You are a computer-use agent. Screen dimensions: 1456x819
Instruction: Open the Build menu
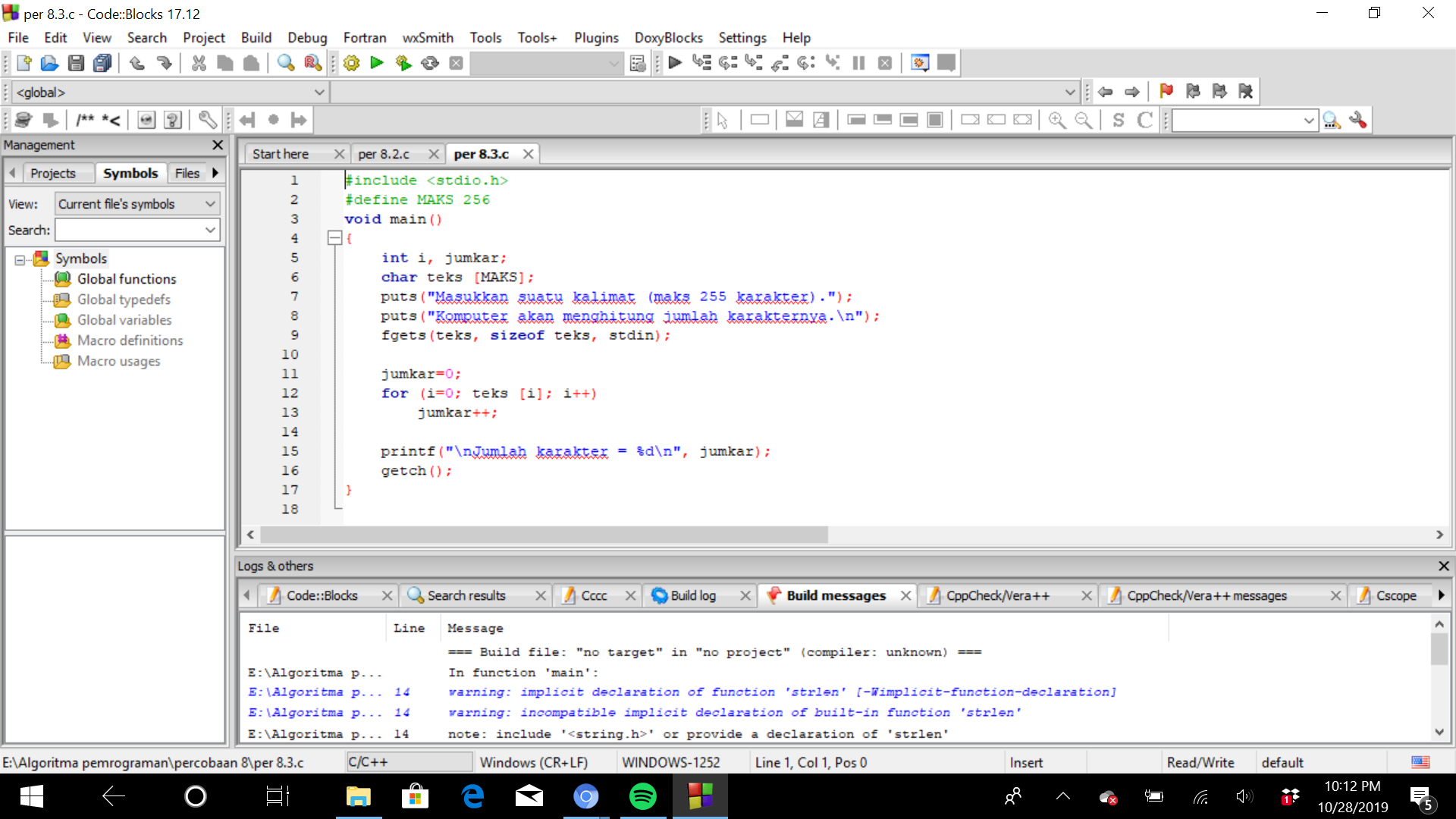256,37
